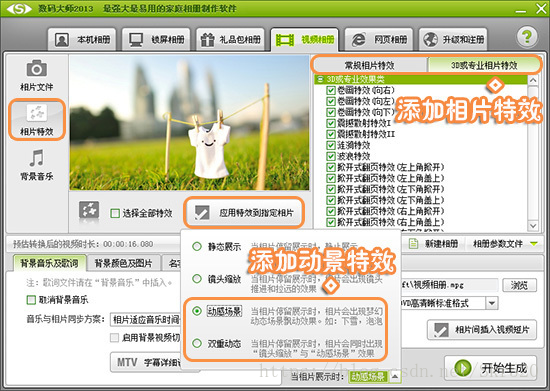Switch to 3D或专业相片特效 tab
550x391 pixels.
pyautogui.click(x=484, y=65)
